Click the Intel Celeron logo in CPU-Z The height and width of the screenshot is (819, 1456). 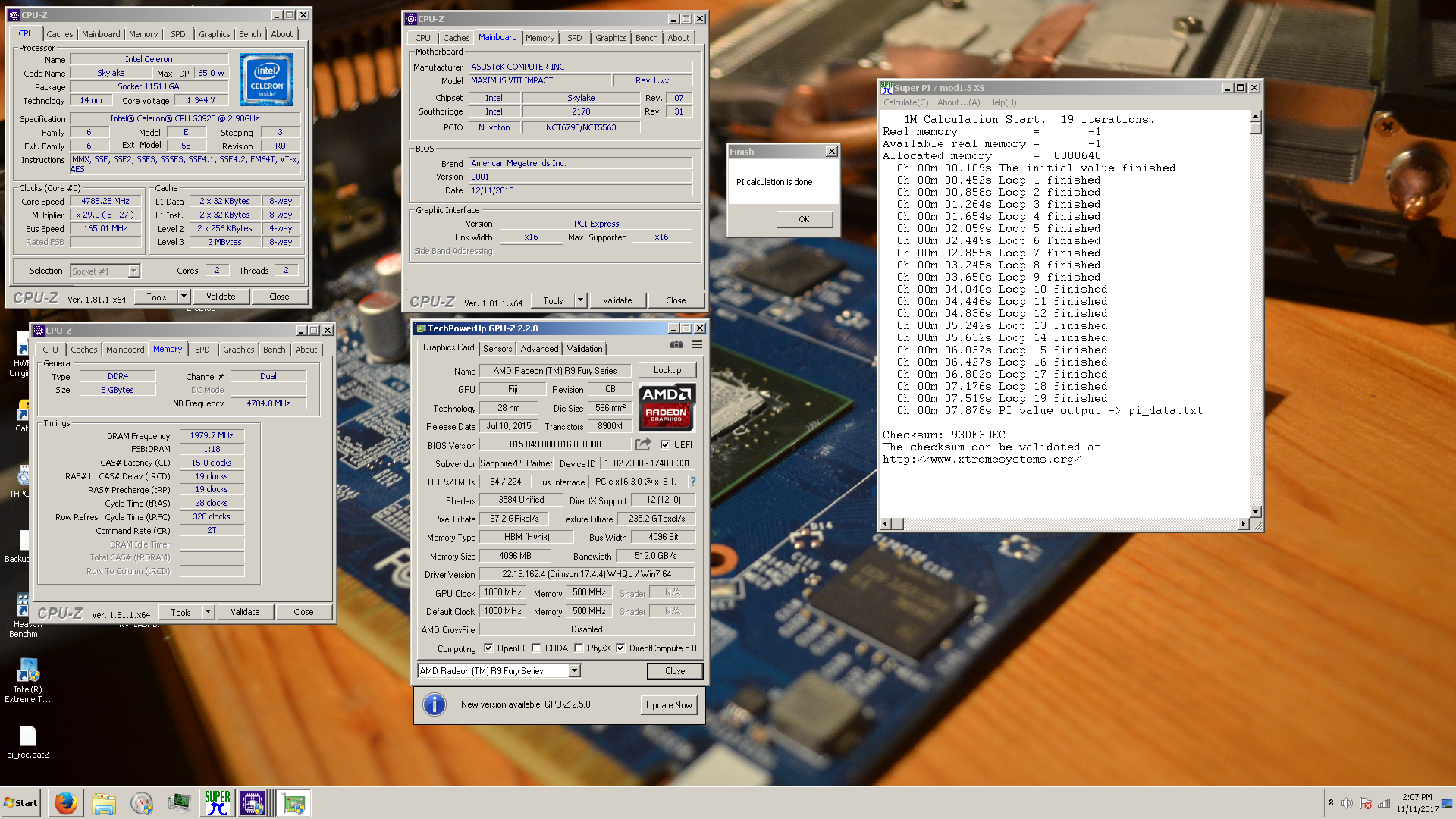coord(267,80)
